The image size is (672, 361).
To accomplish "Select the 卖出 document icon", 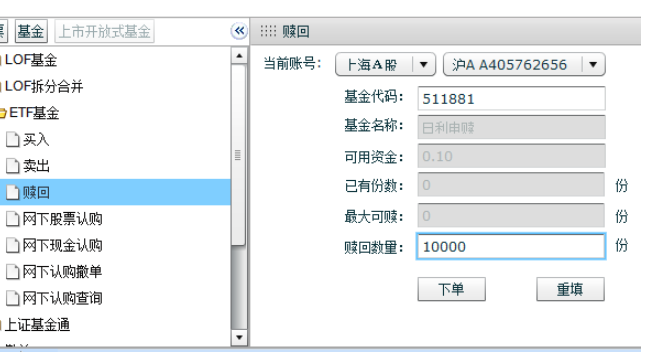I will [13, 166].
